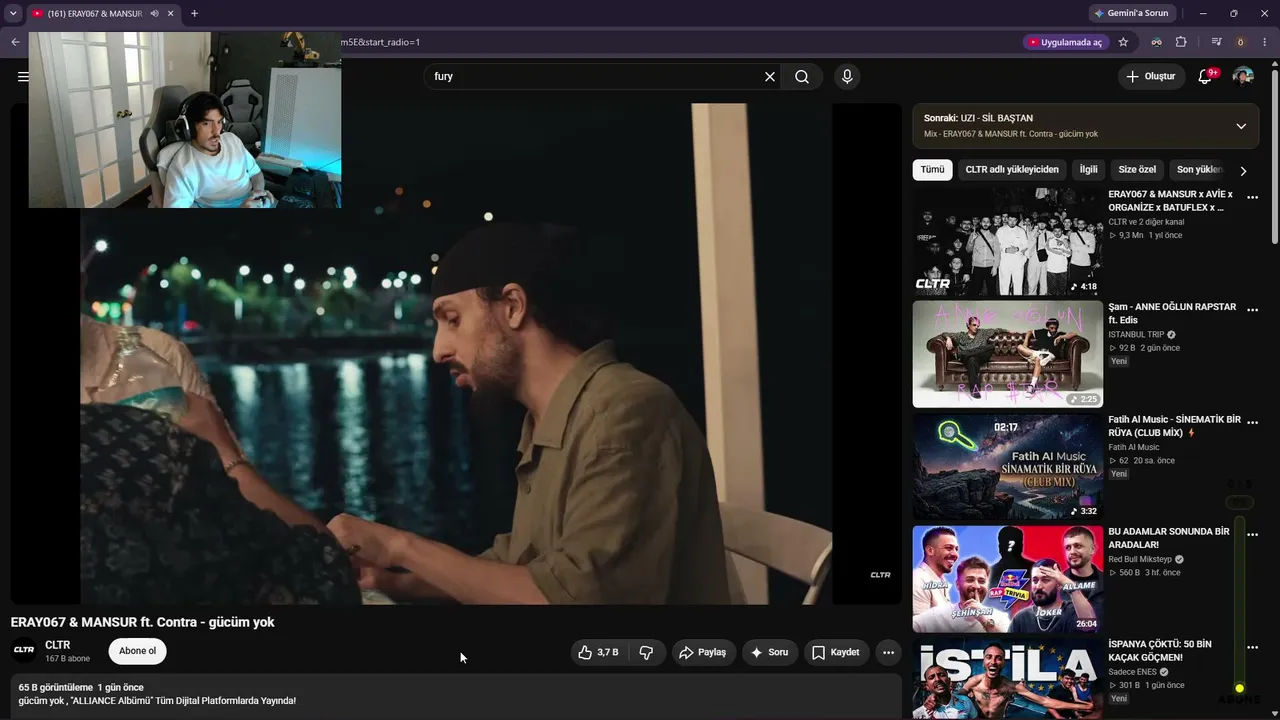The image size is (1280, 720).
Task: Click the Sonraki: UZI - SİL BAŞTAN text
Action: click(978, 118)
